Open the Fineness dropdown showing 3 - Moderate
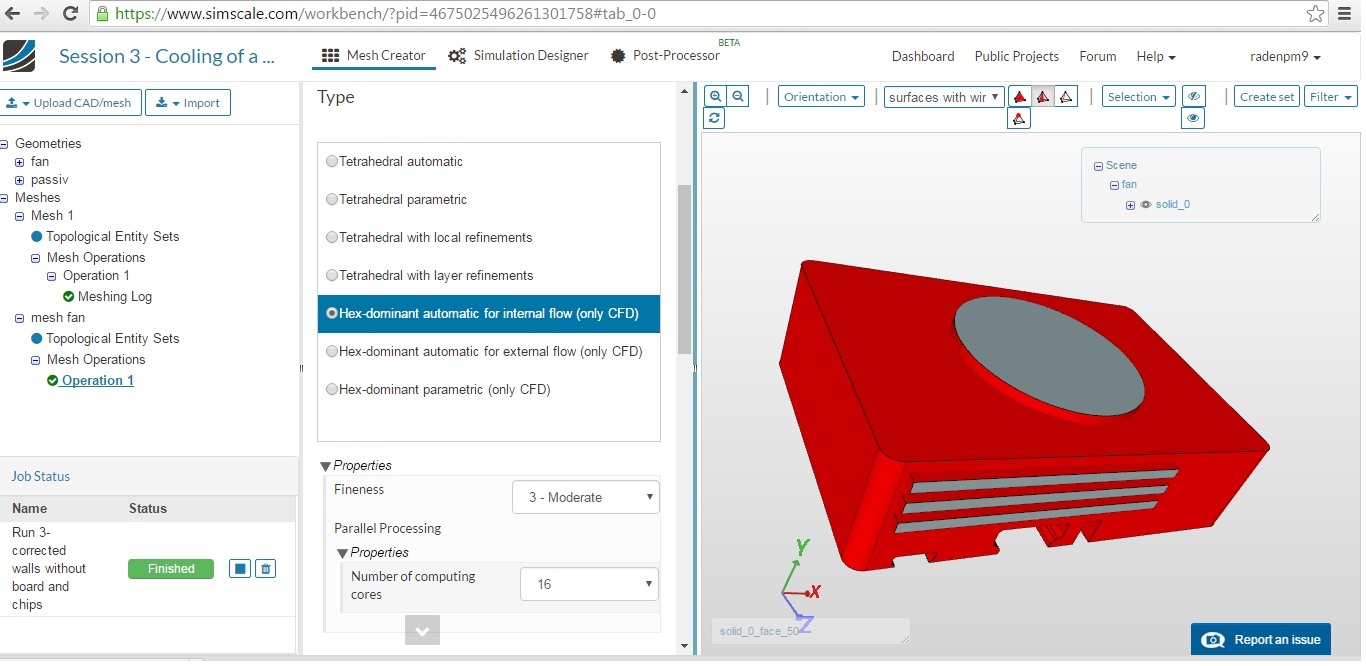Viewport: 1366px width, 666px height. pos(586,497)
